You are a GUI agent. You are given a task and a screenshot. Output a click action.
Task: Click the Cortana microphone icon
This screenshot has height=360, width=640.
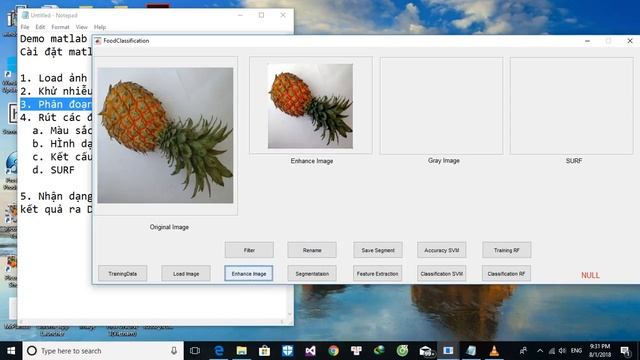pyautogui.click(x=174, y=351)
